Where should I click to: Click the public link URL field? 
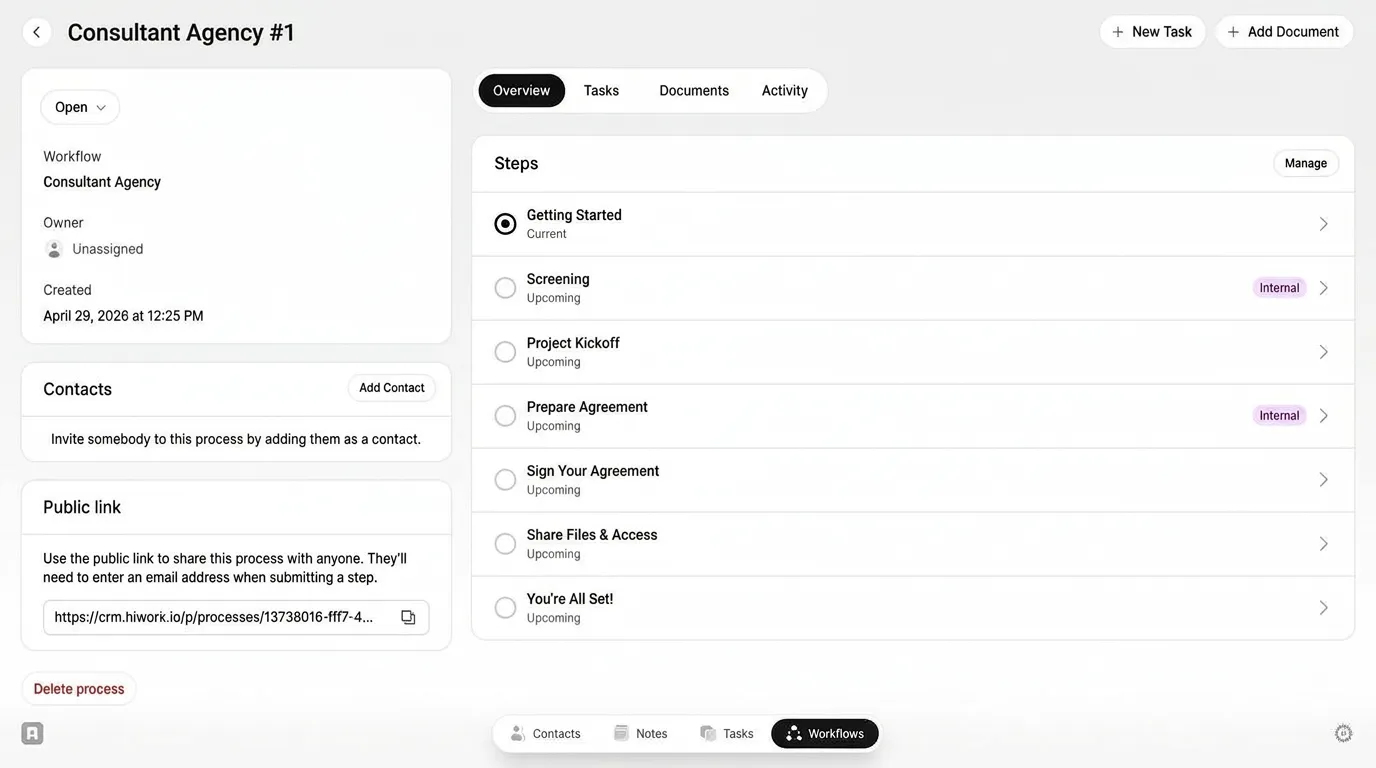point(236,617)
